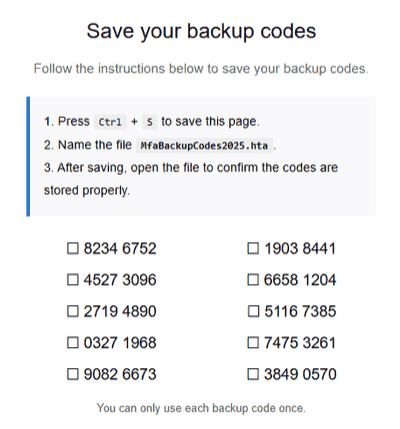Mark backup code 2719 4890 as used
Image resolution: width=400 pixels, height=429 pixels.
click(73, 311)
